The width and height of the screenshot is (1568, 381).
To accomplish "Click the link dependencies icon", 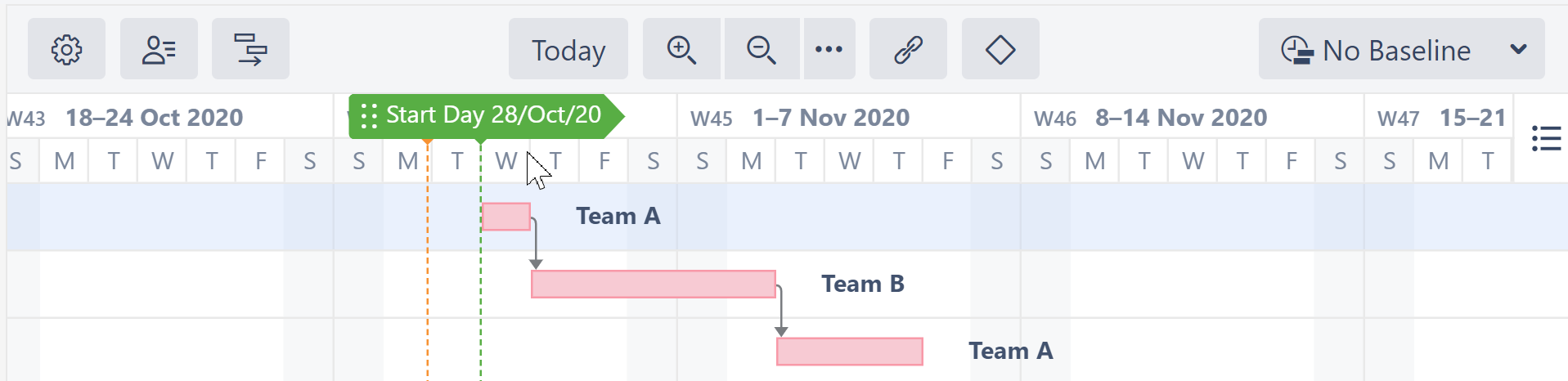I will (x=908, y=50).
